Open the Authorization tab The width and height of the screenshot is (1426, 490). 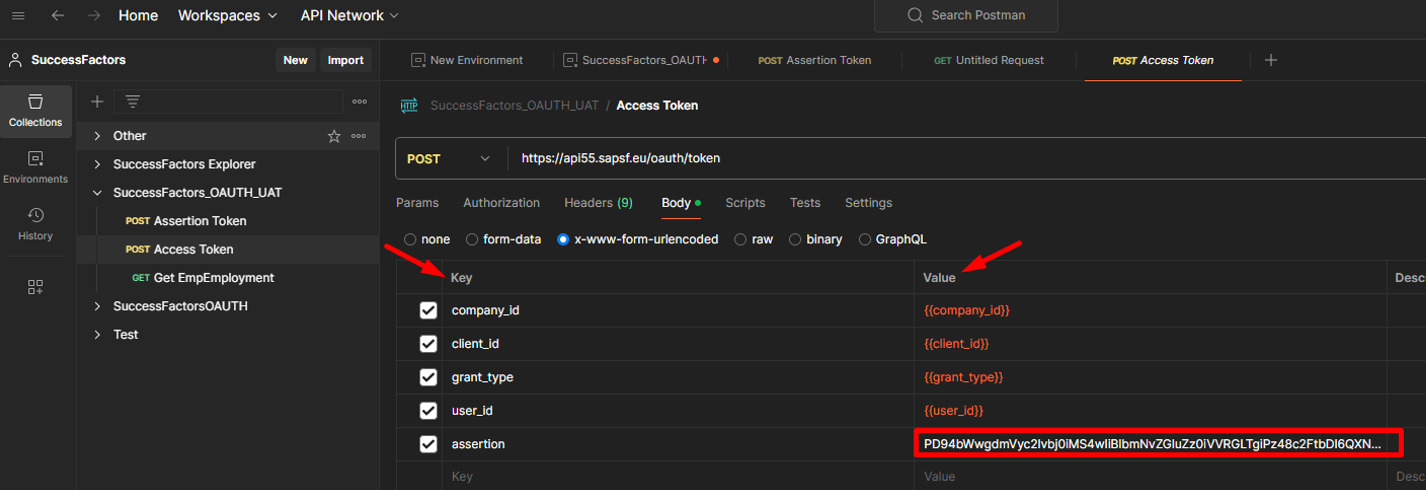point(501,203)
